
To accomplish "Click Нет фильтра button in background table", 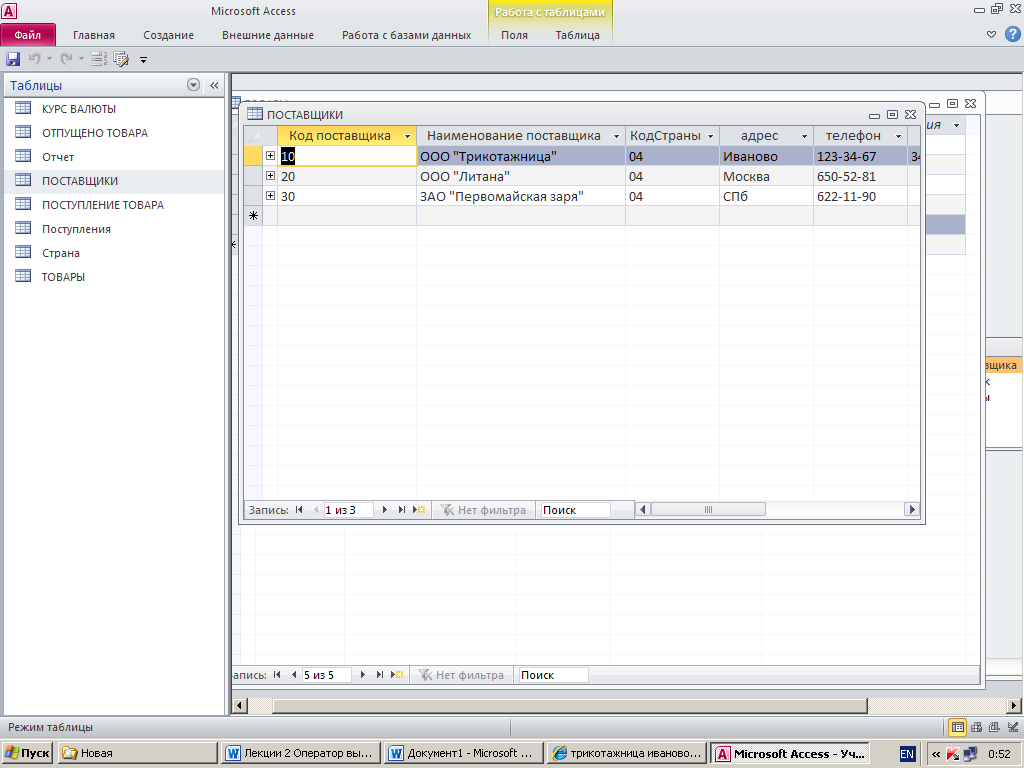I will [x=461, y=675].
